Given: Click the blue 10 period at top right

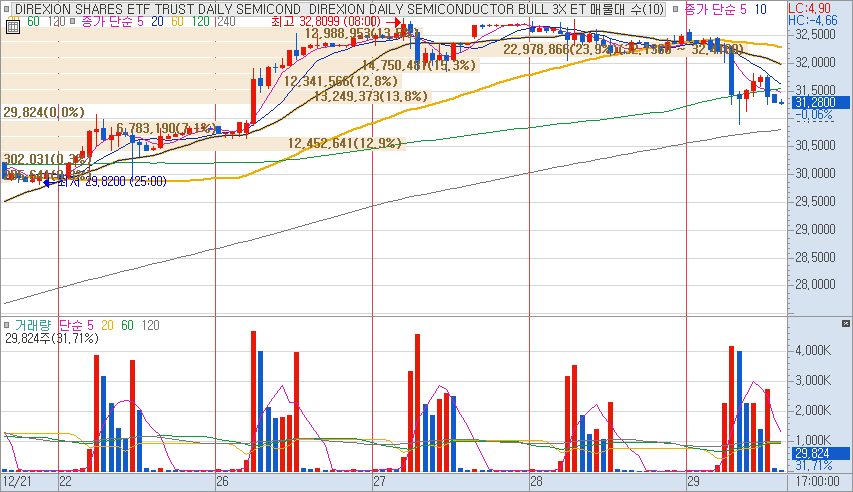Looking at the screenshot, I should tap(760, 9).
